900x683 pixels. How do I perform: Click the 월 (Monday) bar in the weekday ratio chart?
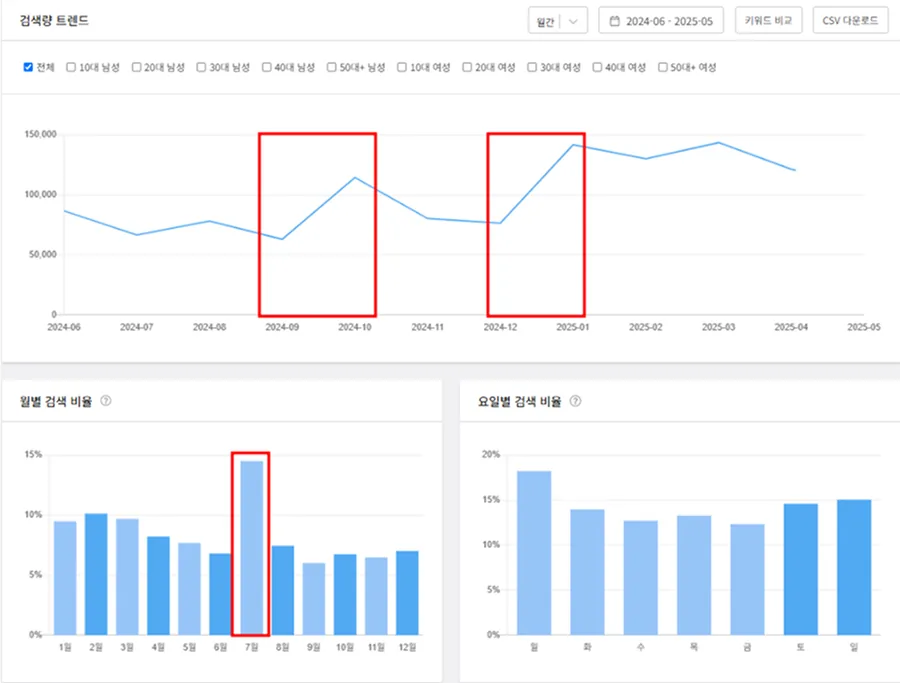click(x=534, y=553)
